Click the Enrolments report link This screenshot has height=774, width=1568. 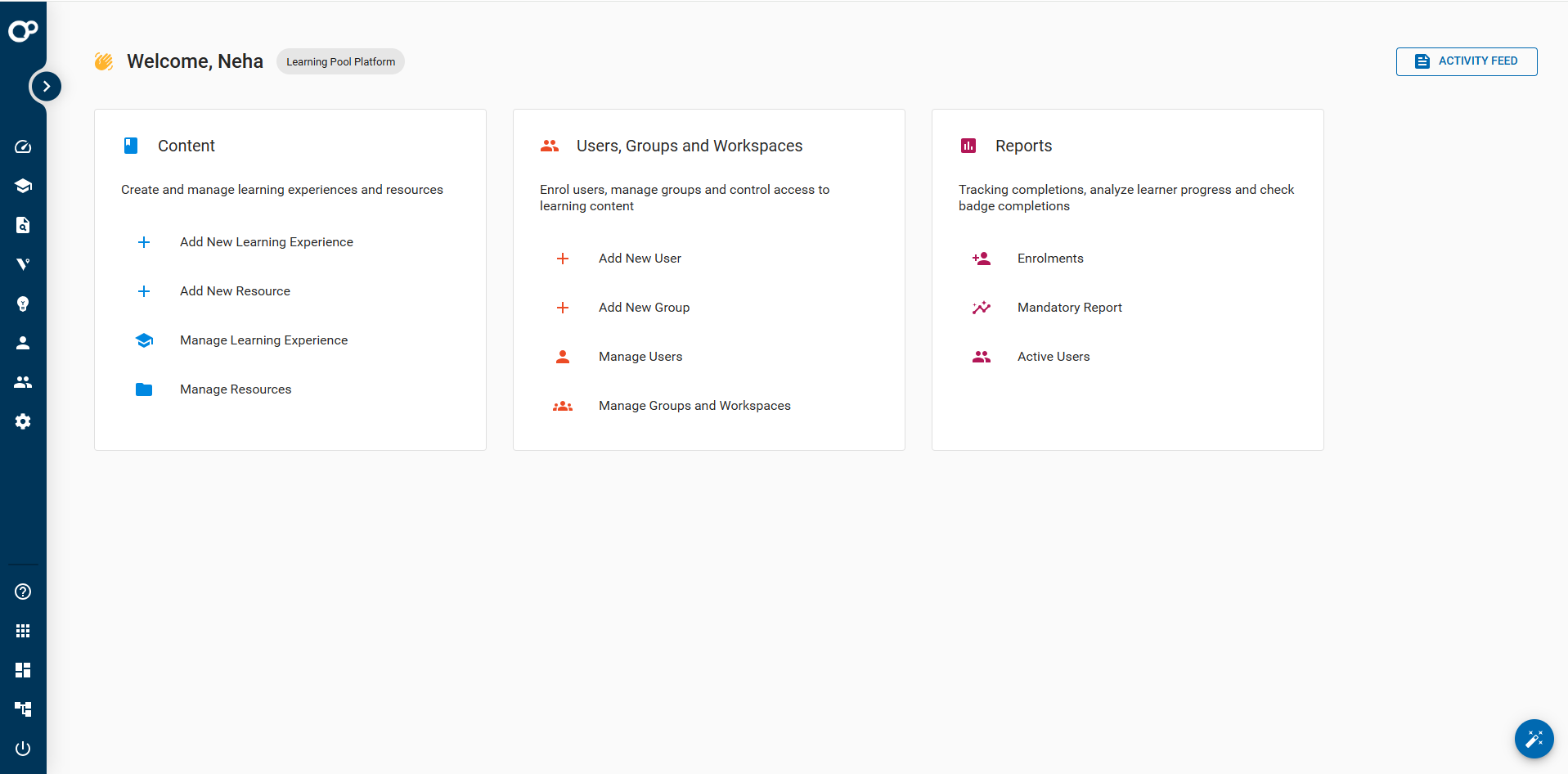[x=1050, y=258]
